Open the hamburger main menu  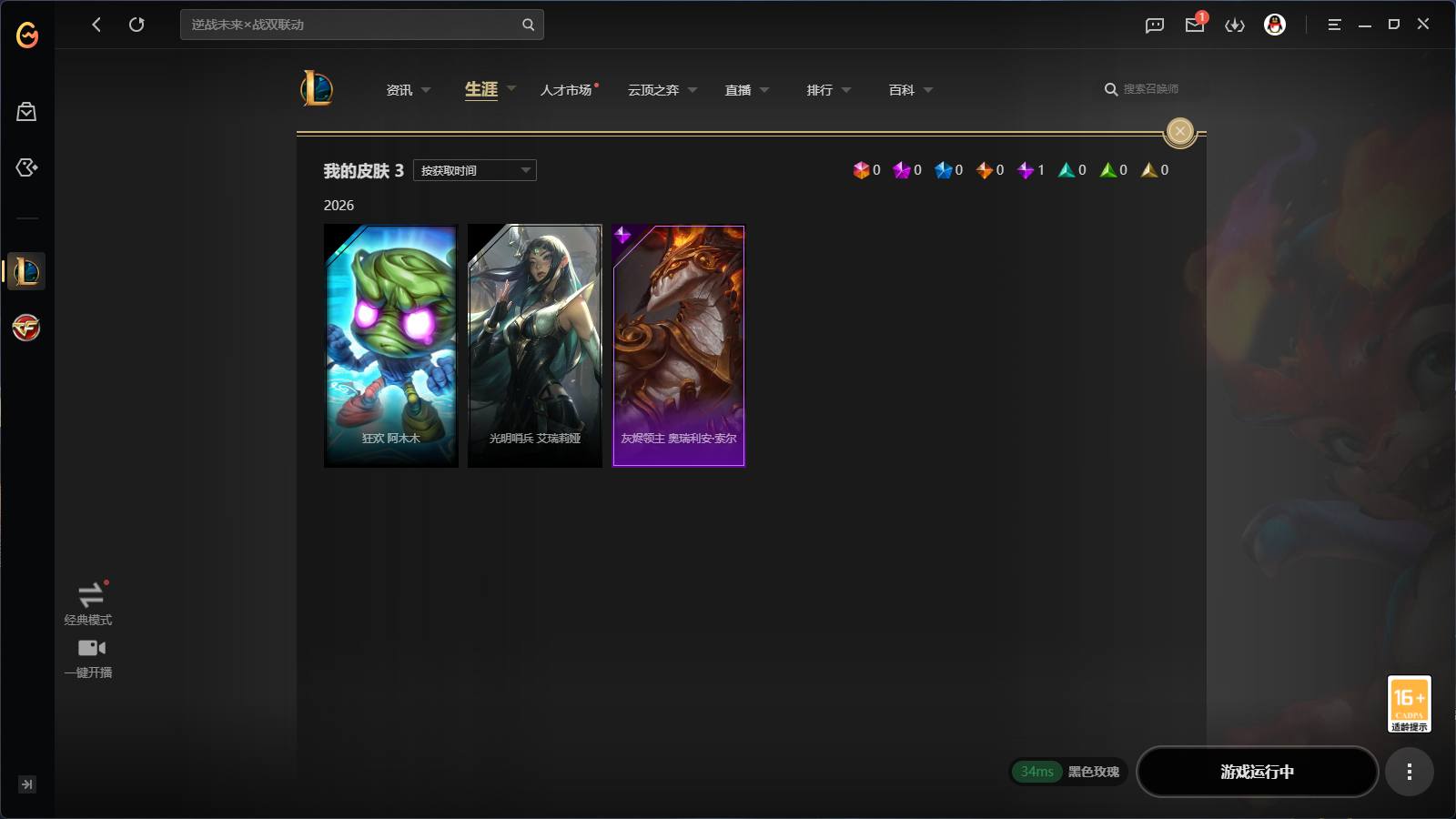1335,25
